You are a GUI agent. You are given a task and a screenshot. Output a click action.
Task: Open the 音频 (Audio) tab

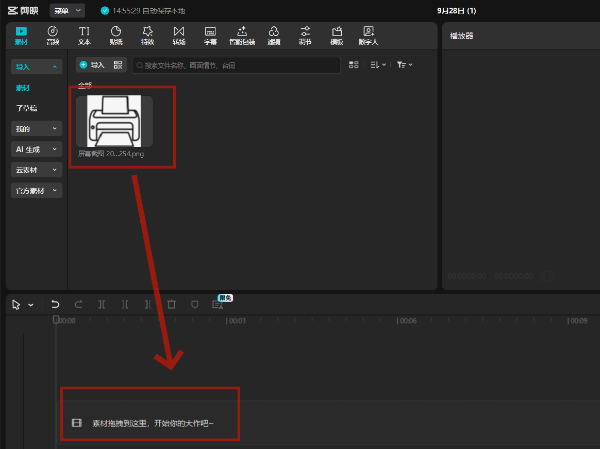(53, 36)
